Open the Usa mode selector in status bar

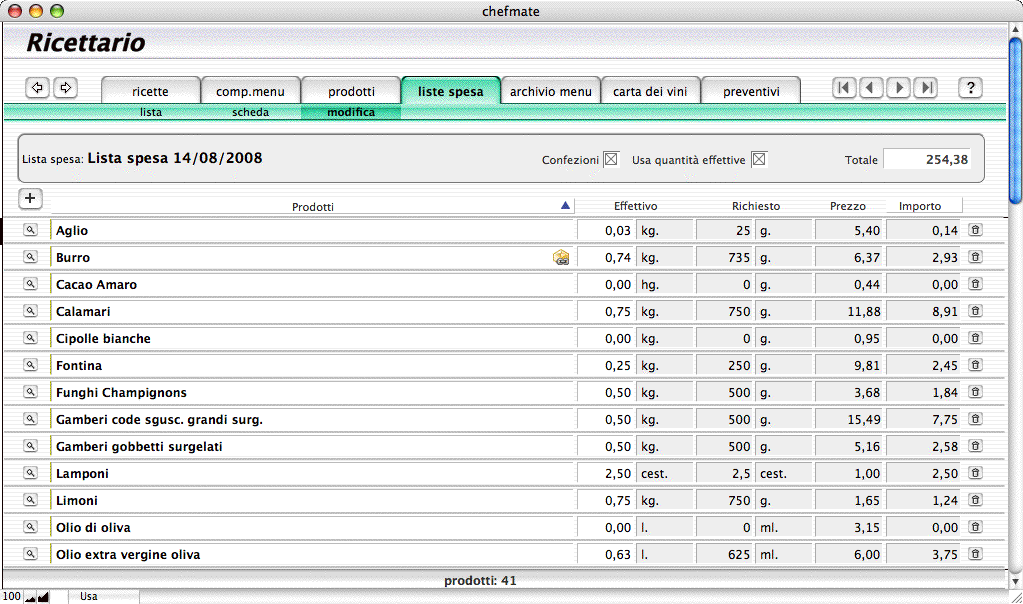coord(104,596)
